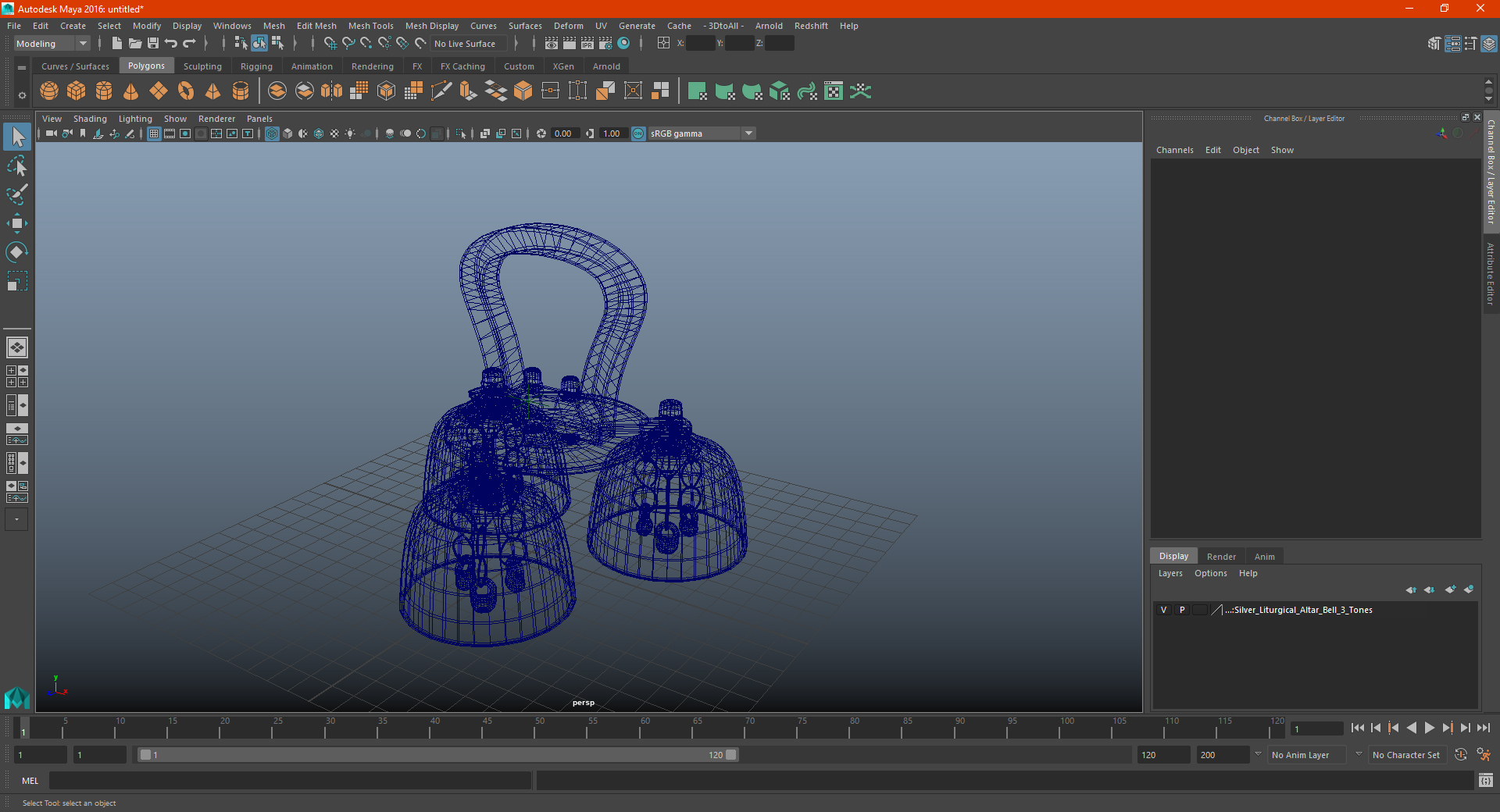Image resolution: width=1500 pixels, height=812 pixels.
Task: Click the Create new layer icon
Action: 1450,589
